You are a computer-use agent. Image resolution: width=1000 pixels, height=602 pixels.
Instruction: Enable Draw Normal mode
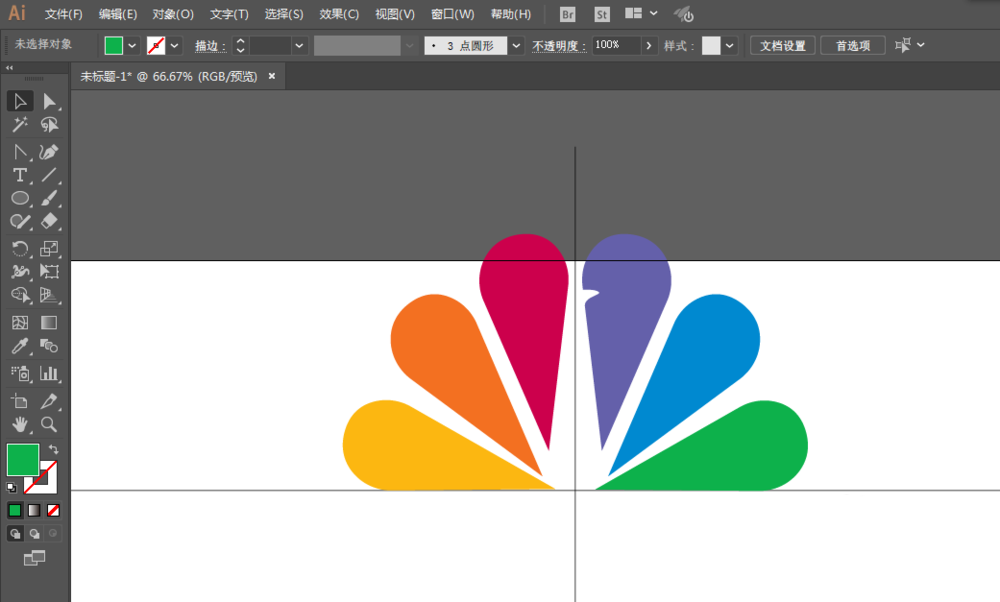tap(15, 534)
